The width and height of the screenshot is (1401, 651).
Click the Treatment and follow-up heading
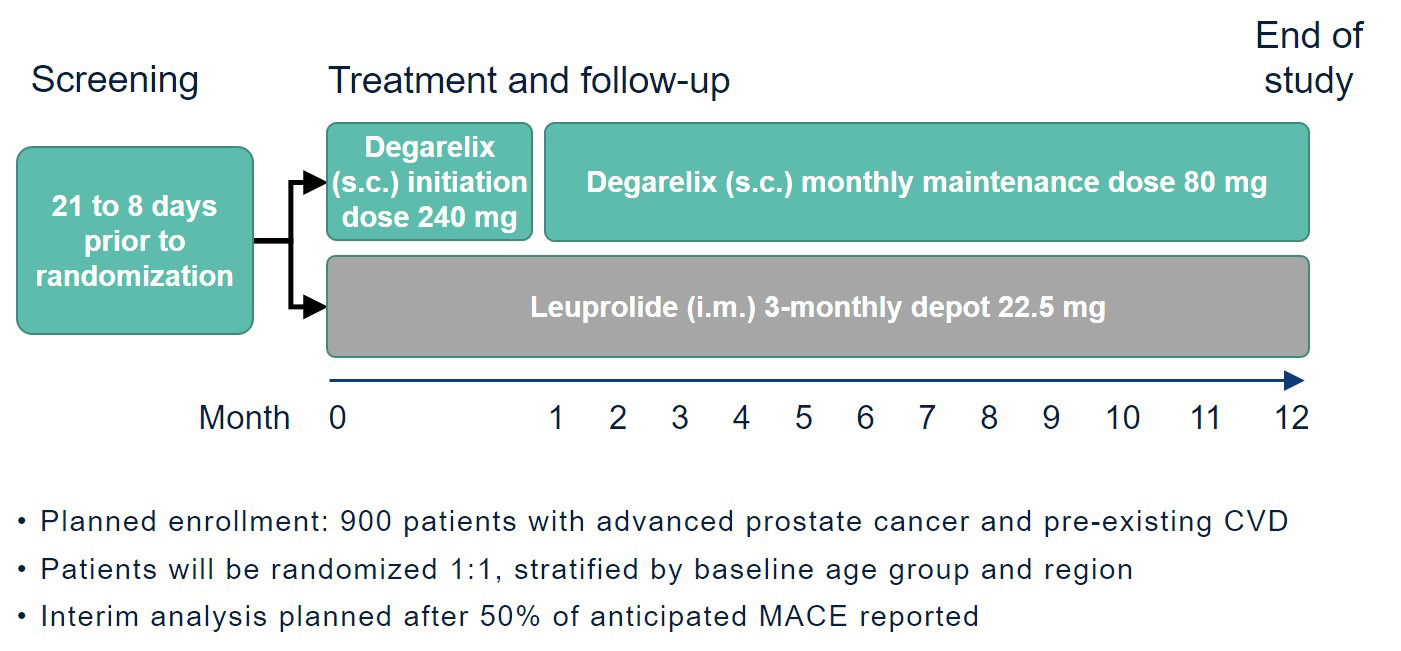(x=529, y=80)
